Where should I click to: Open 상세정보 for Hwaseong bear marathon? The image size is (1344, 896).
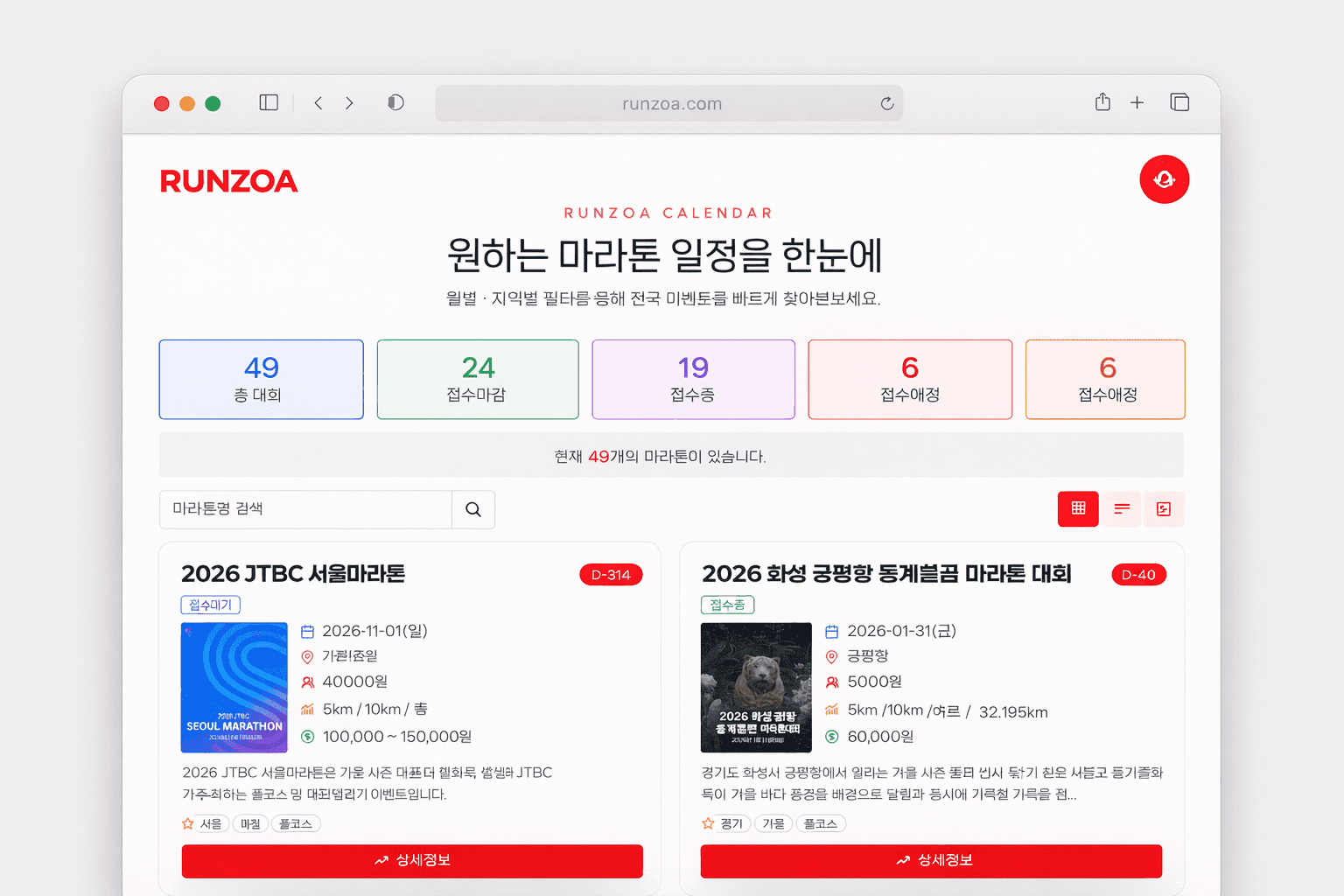(931, 861)
